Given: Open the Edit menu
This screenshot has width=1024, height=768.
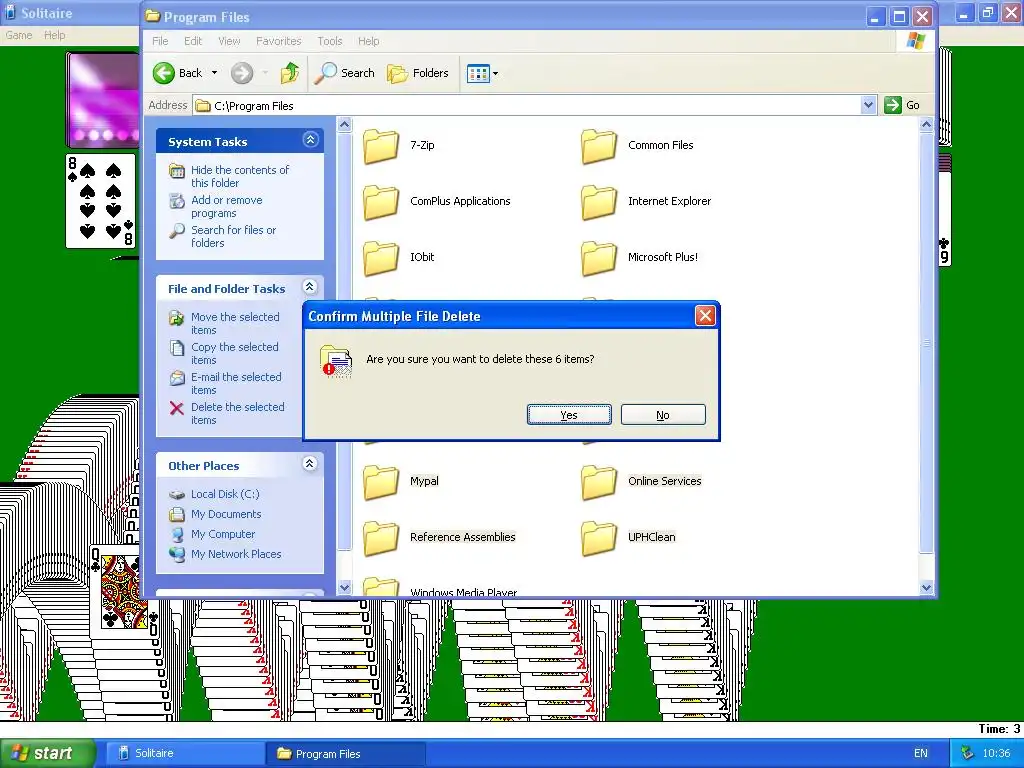Looking at the screenshot, I should click(x=193, y=41).
